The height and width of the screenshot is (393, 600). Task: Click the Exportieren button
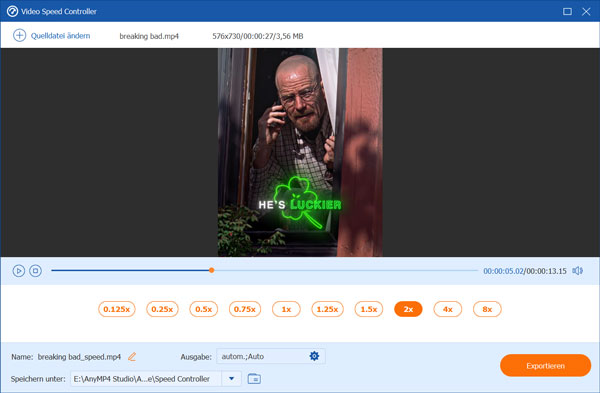545,365
